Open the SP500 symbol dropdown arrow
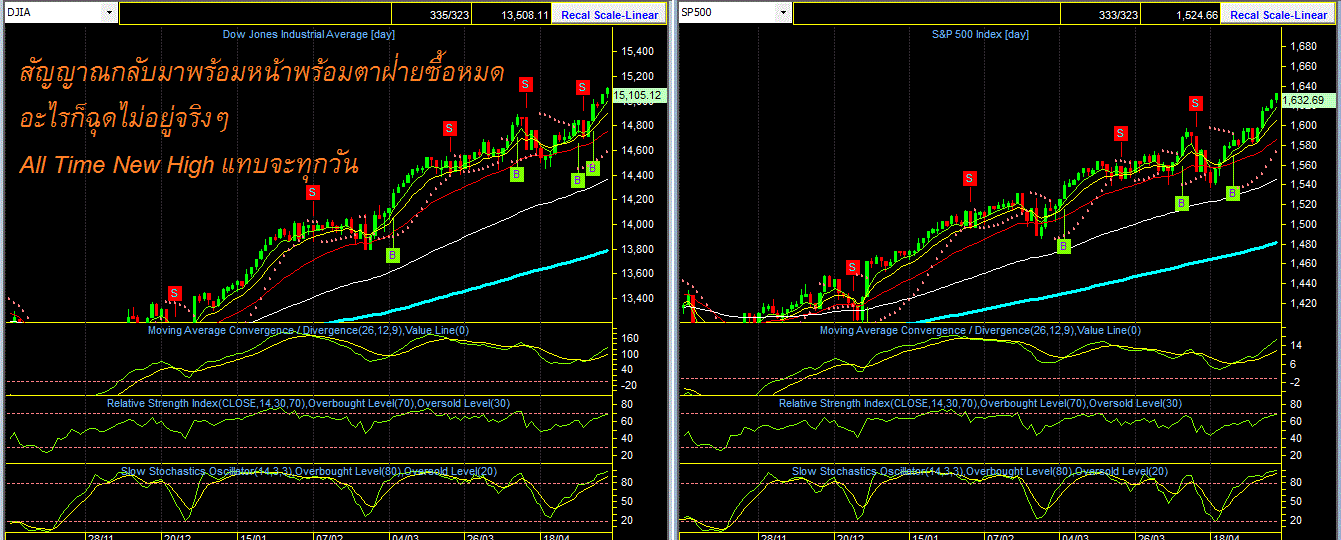Screen dimensions: 1341x540 [783, 14]
